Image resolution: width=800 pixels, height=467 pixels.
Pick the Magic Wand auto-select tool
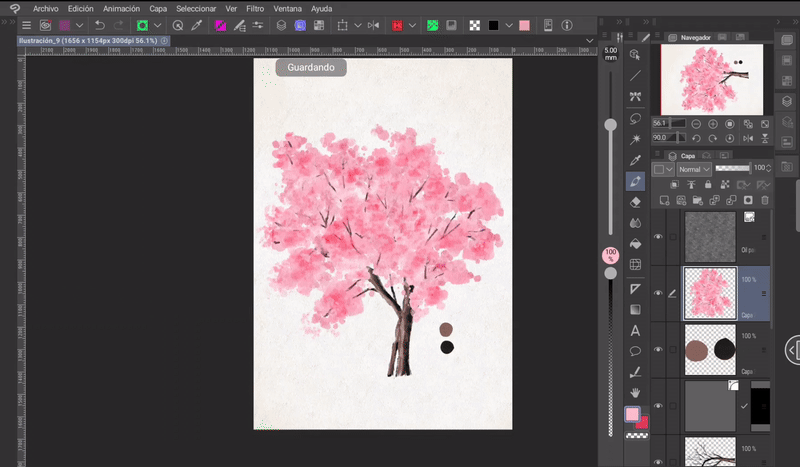(x=635, y=139)
